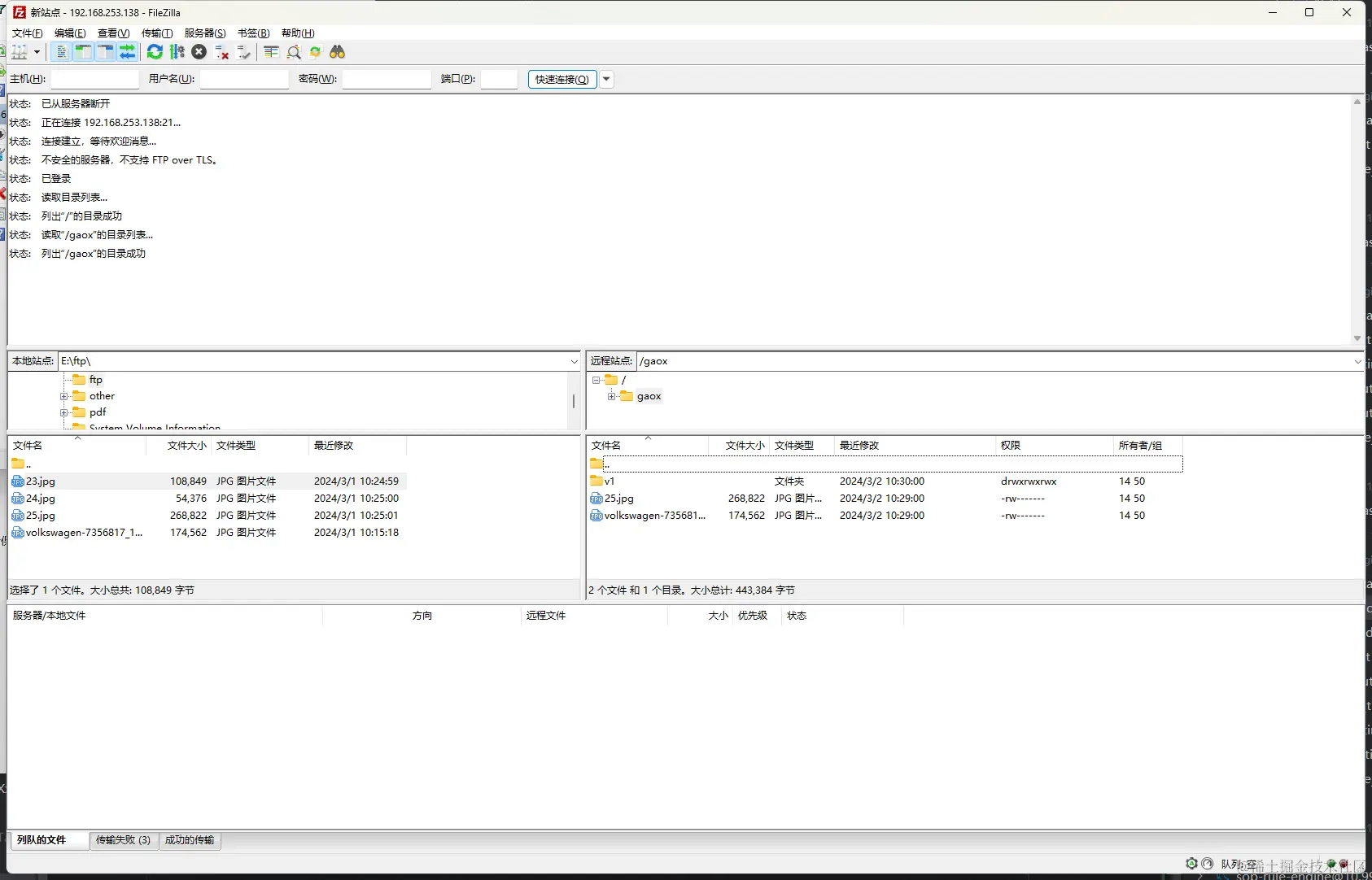
Task: Switch to the 成功的传输 tab
Action: coord(190,840)
